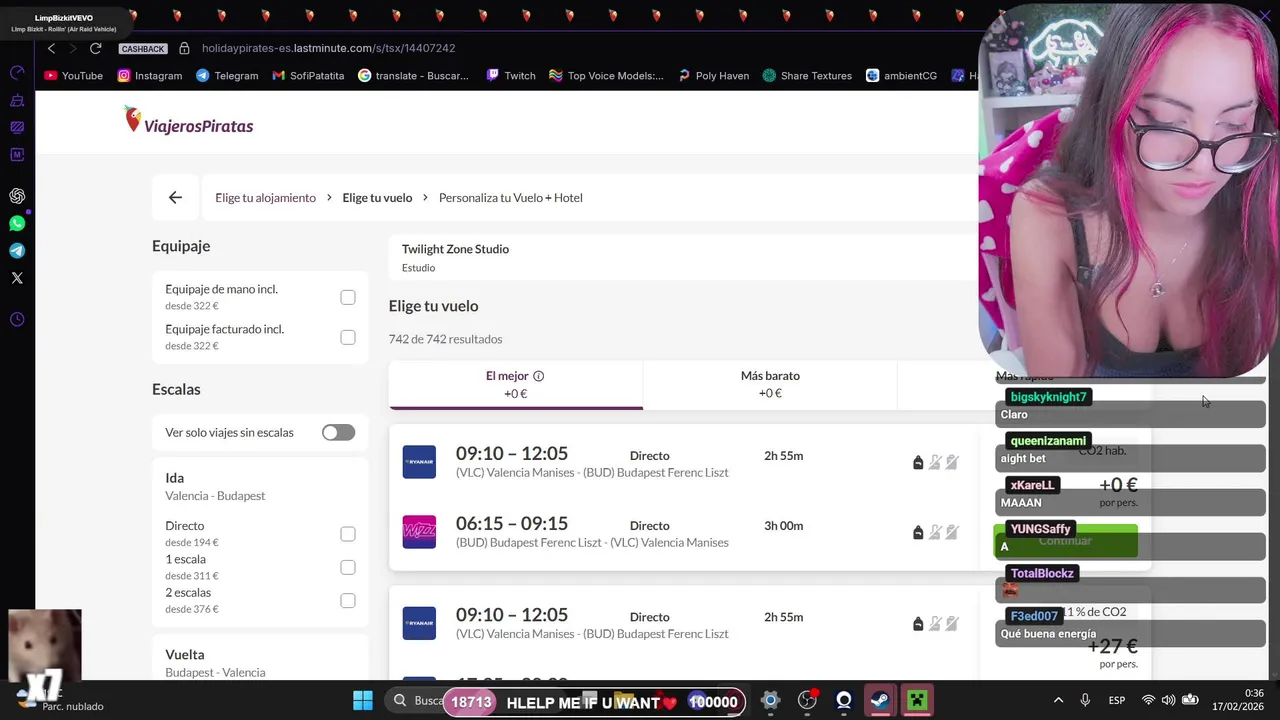The width and height of the screenshot is (1280, 720).
Task: Open Twitch bookmark
Action: coord(511,75)
